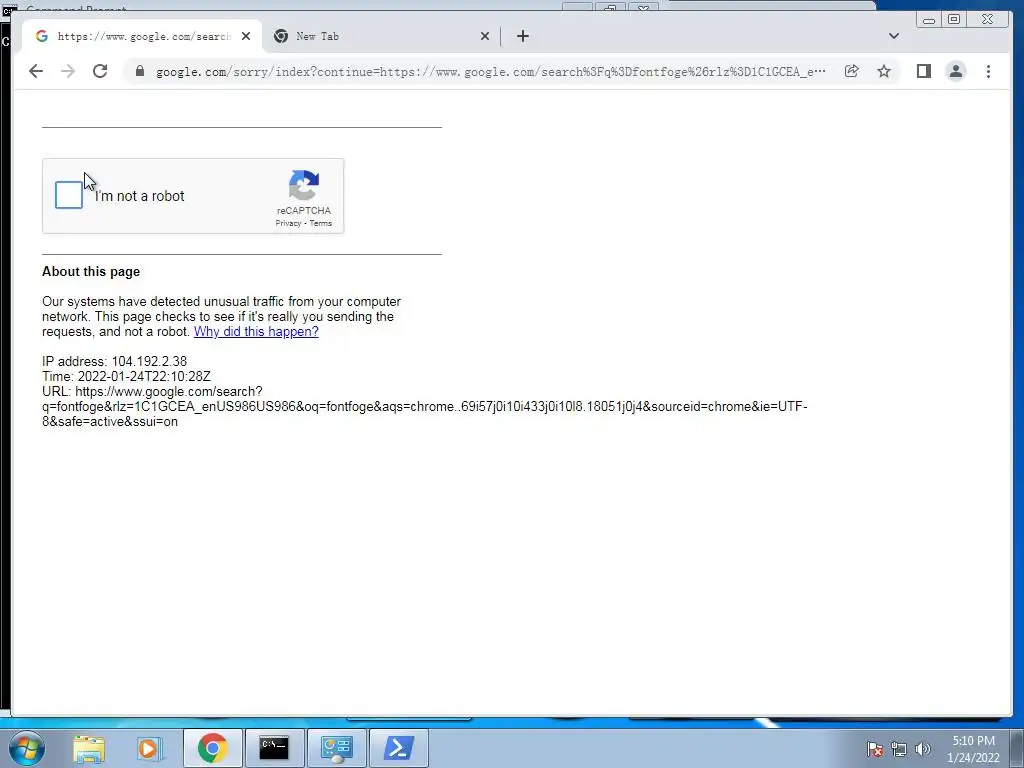Open reCAPTCHA Privacy link
1024x768 pixels.
tap(288, 223)
